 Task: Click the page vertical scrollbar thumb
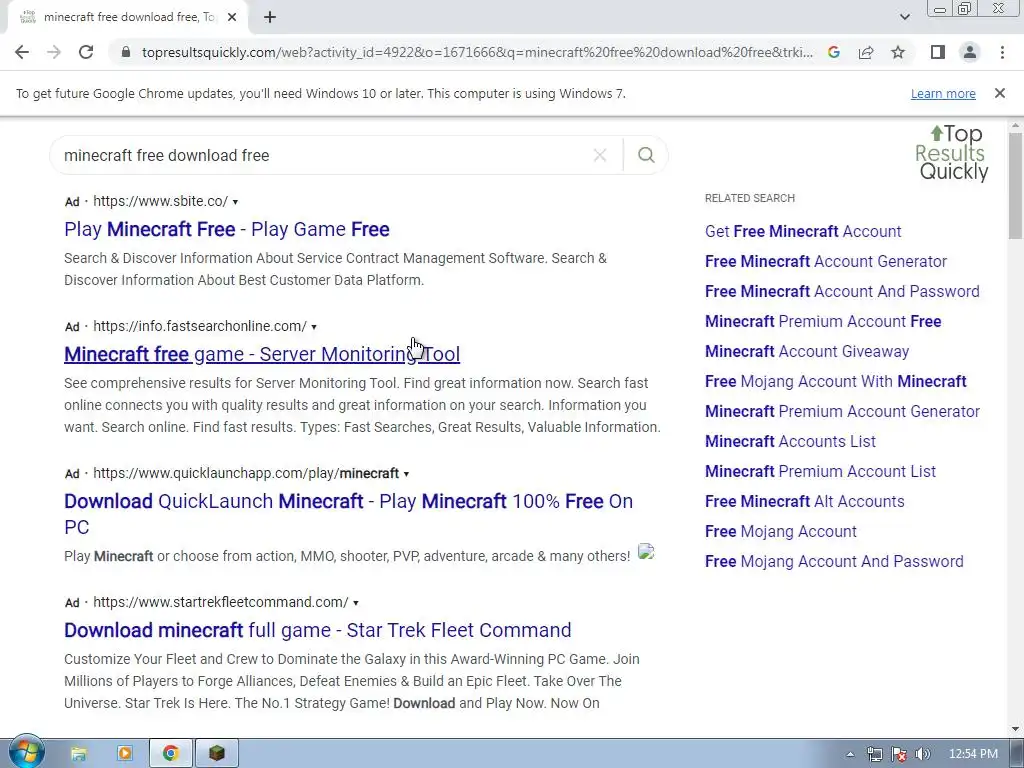[1016, 186]
